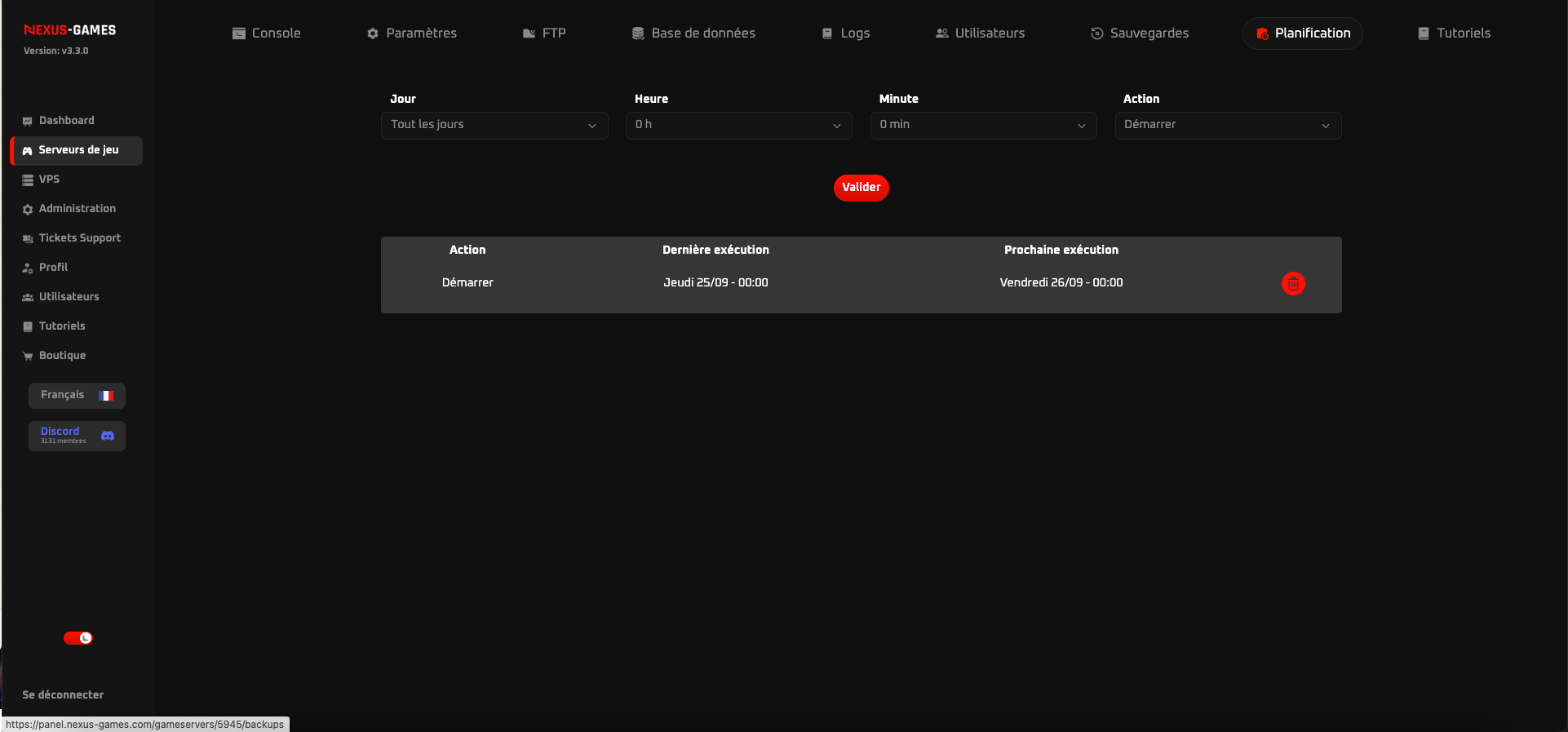Open the Utilisateurs tab in top bar

(x=980, y=33)
